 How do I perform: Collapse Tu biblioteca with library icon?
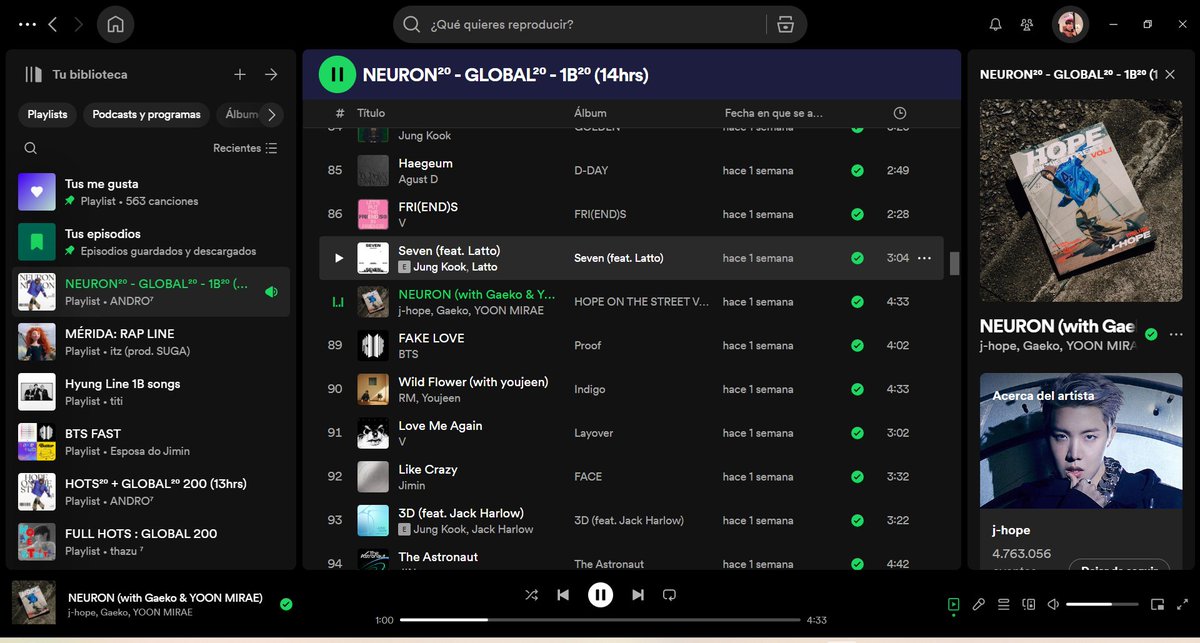click(x=34, y=74)
